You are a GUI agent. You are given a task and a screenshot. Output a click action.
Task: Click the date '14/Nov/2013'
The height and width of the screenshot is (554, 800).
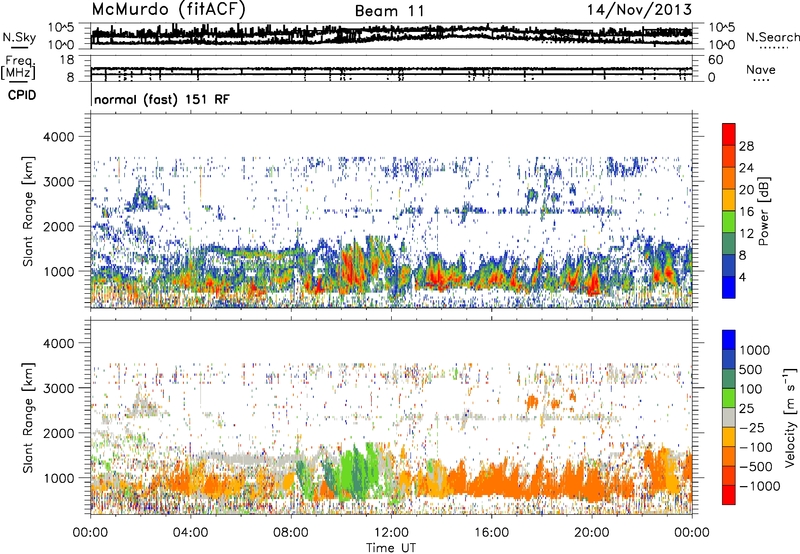pos(639,10)
